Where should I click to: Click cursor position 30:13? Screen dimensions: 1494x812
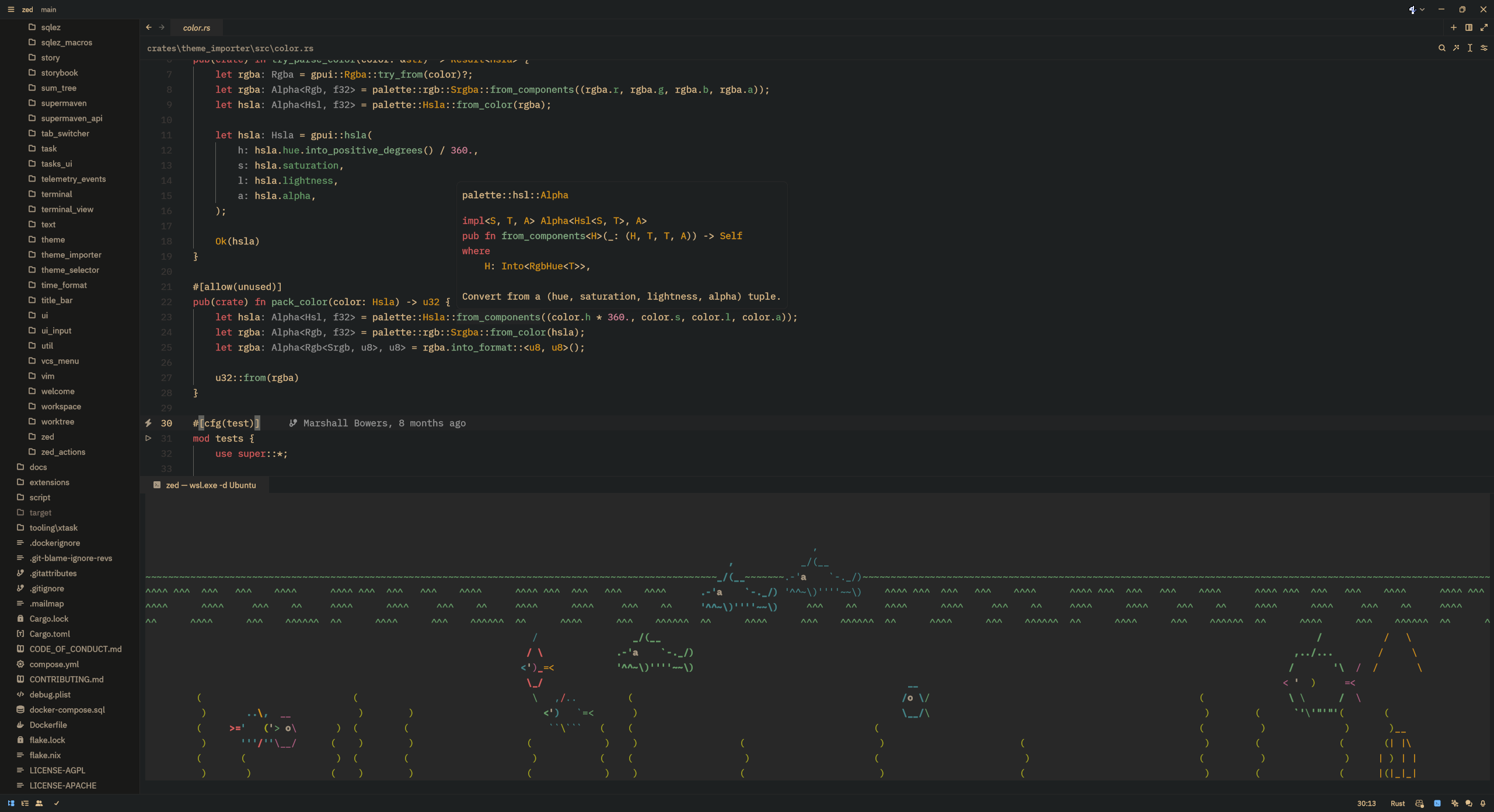(x=1366, y=803)
